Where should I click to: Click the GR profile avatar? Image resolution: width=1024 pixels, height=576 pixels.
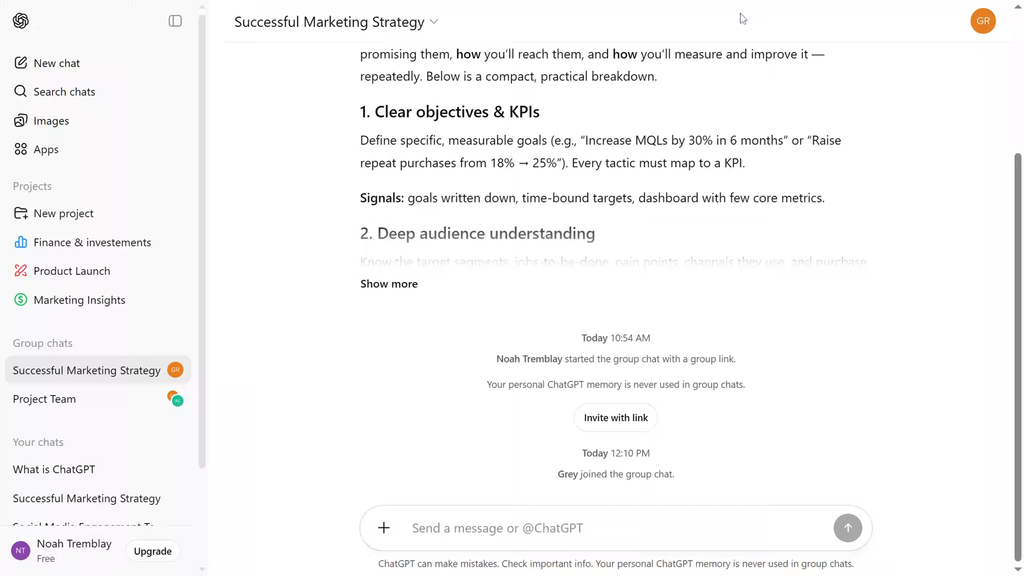click(982, 21)
